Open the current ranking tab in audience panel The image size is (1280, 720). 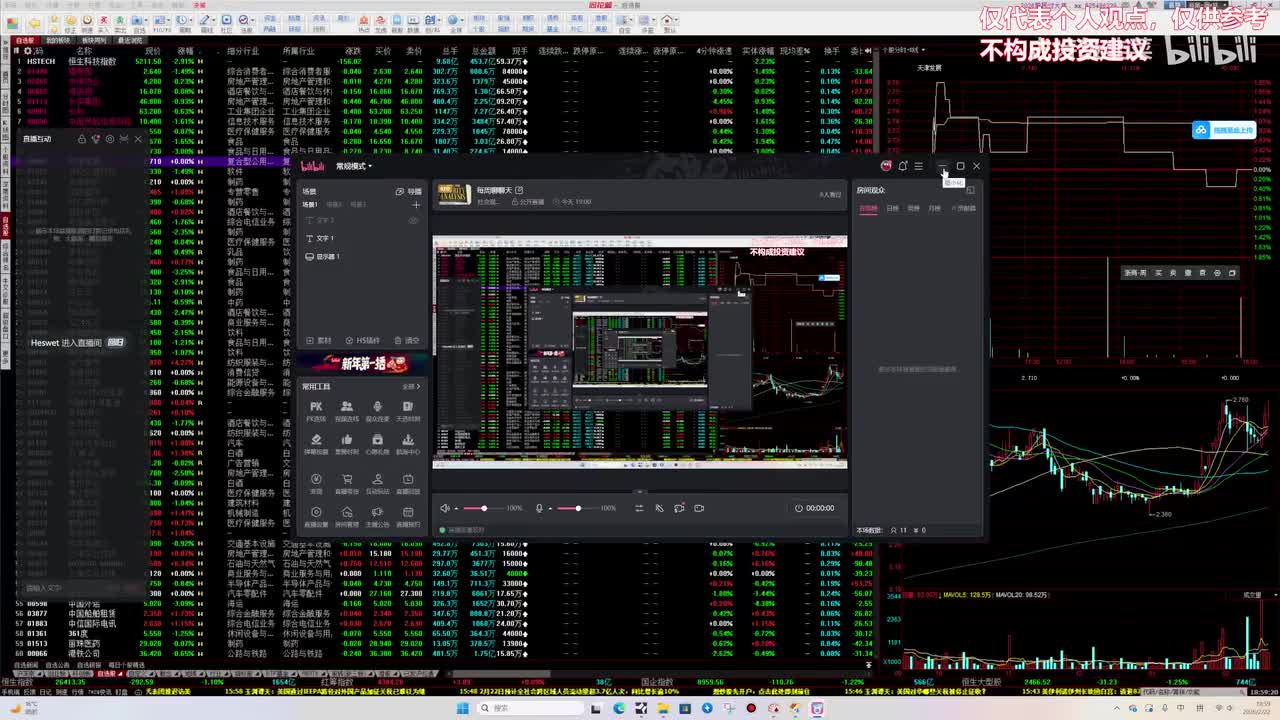(x=868, y=208)
